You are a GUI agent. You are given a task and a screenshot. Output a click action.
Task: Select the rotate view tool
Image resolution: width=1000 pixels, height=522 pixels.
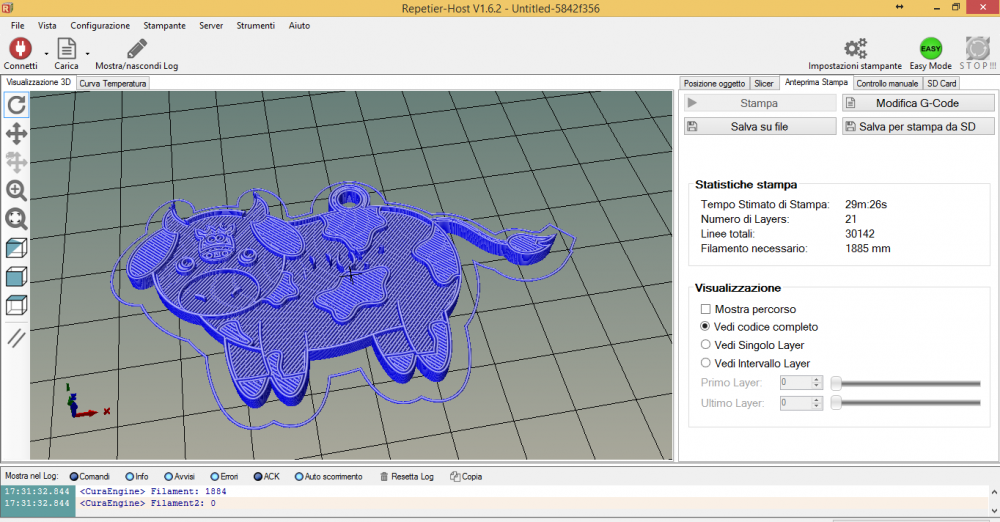point(17,105)
